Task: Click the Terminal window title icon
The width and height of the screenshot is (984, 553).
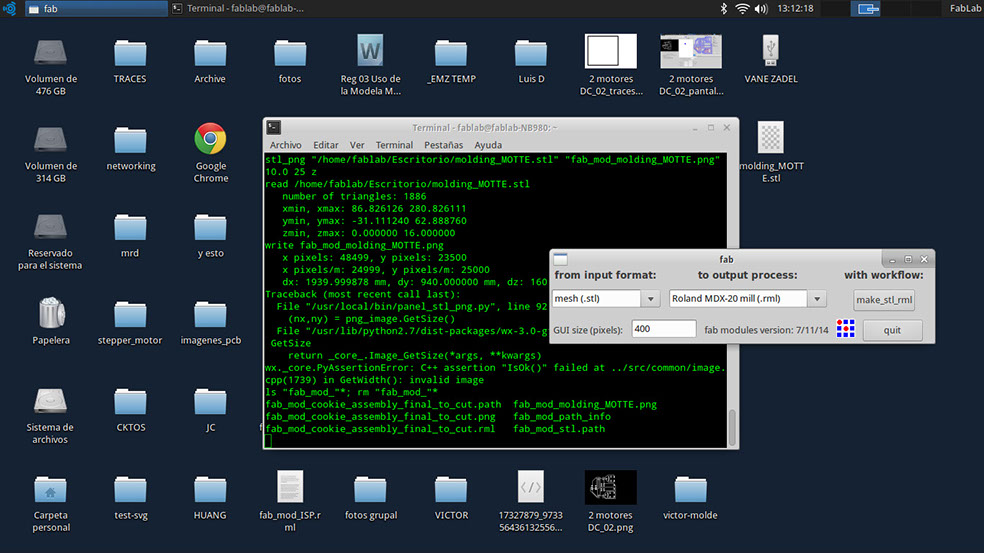Action: coord(274,127)
